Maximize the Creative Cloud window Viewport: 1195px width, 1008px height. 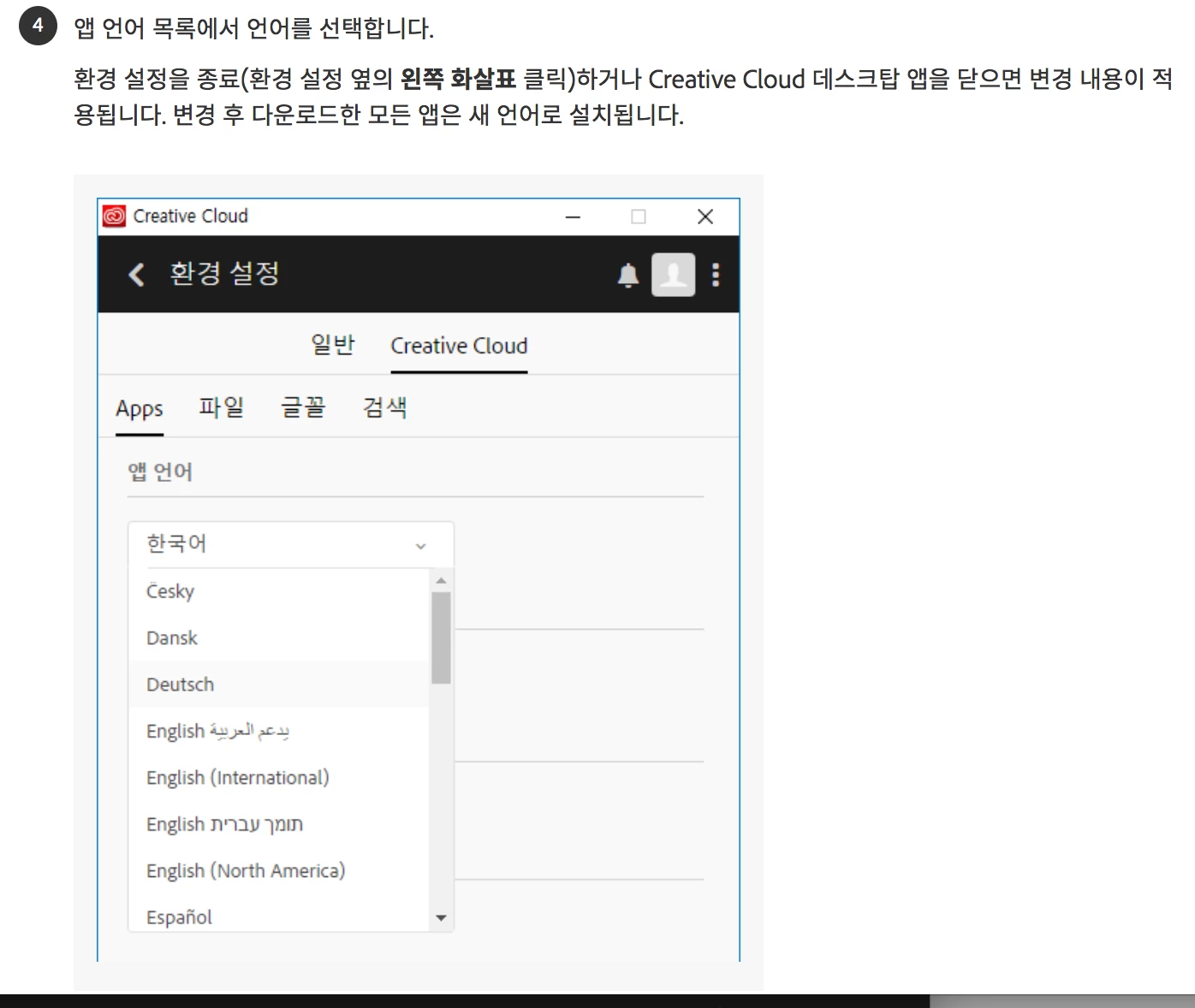coord(639,216)
